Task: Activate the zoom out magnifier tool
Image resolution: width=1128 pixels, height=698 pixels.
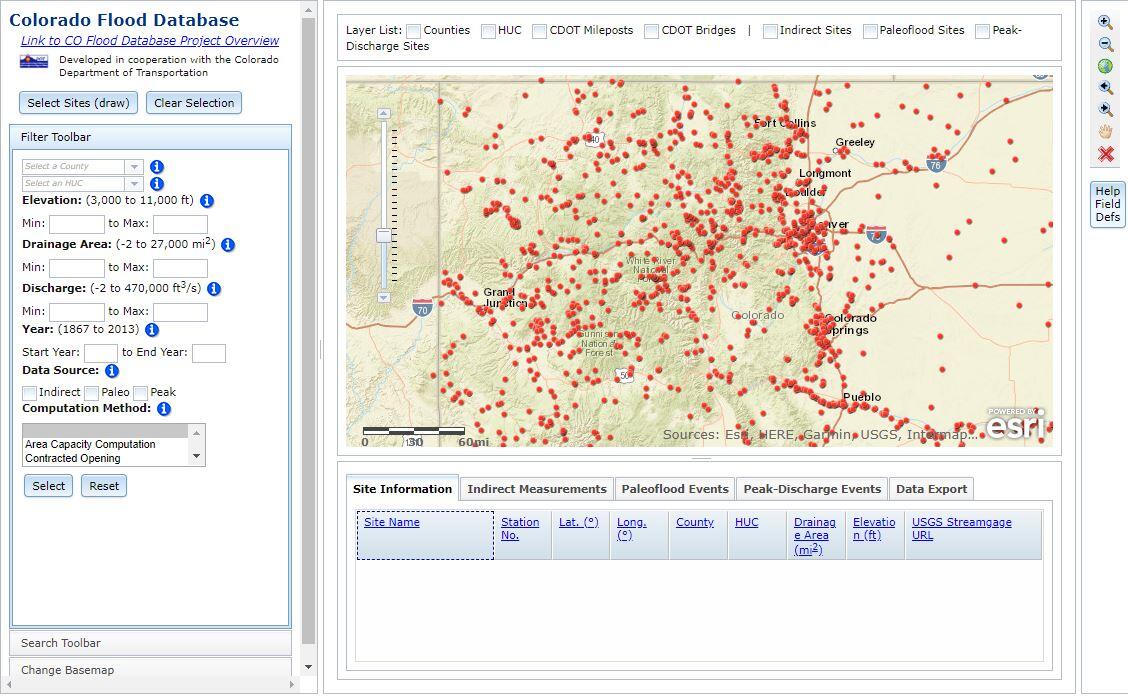Action: point(1106,45)
